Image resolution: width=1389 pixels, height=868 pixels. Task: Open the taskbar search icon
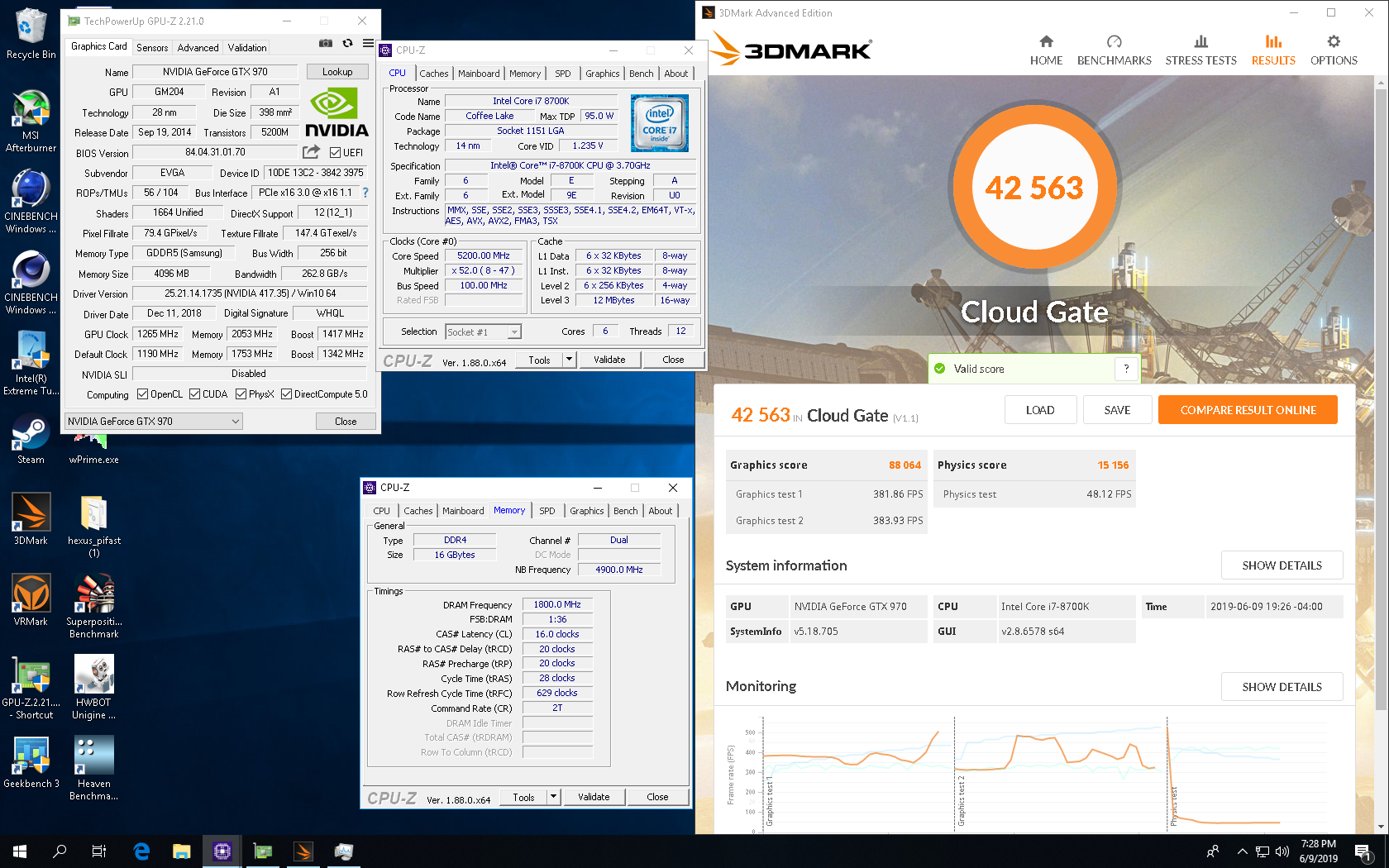[x=60, y=851]
